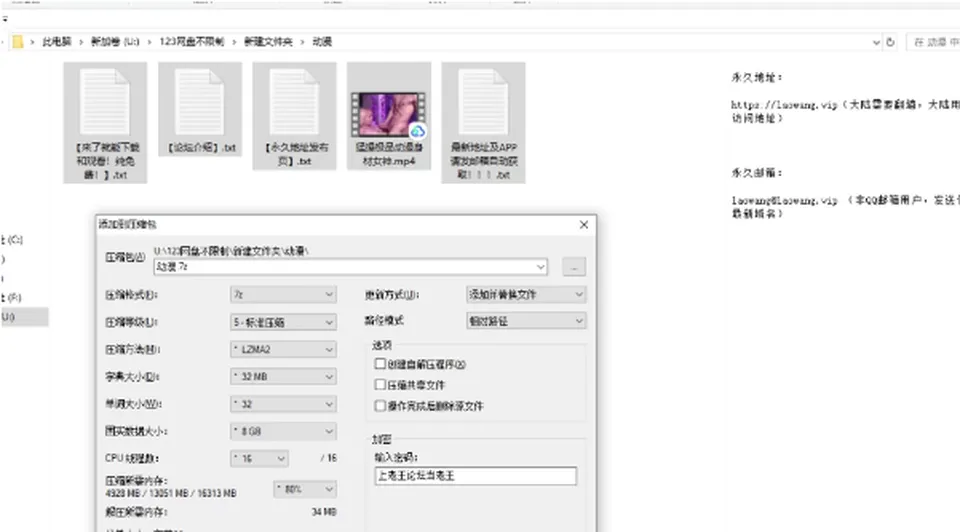
Task: Open the 固实数据大小 dropdown showing 8 GB
Action: pyautogui.click(x=283, y=431)
